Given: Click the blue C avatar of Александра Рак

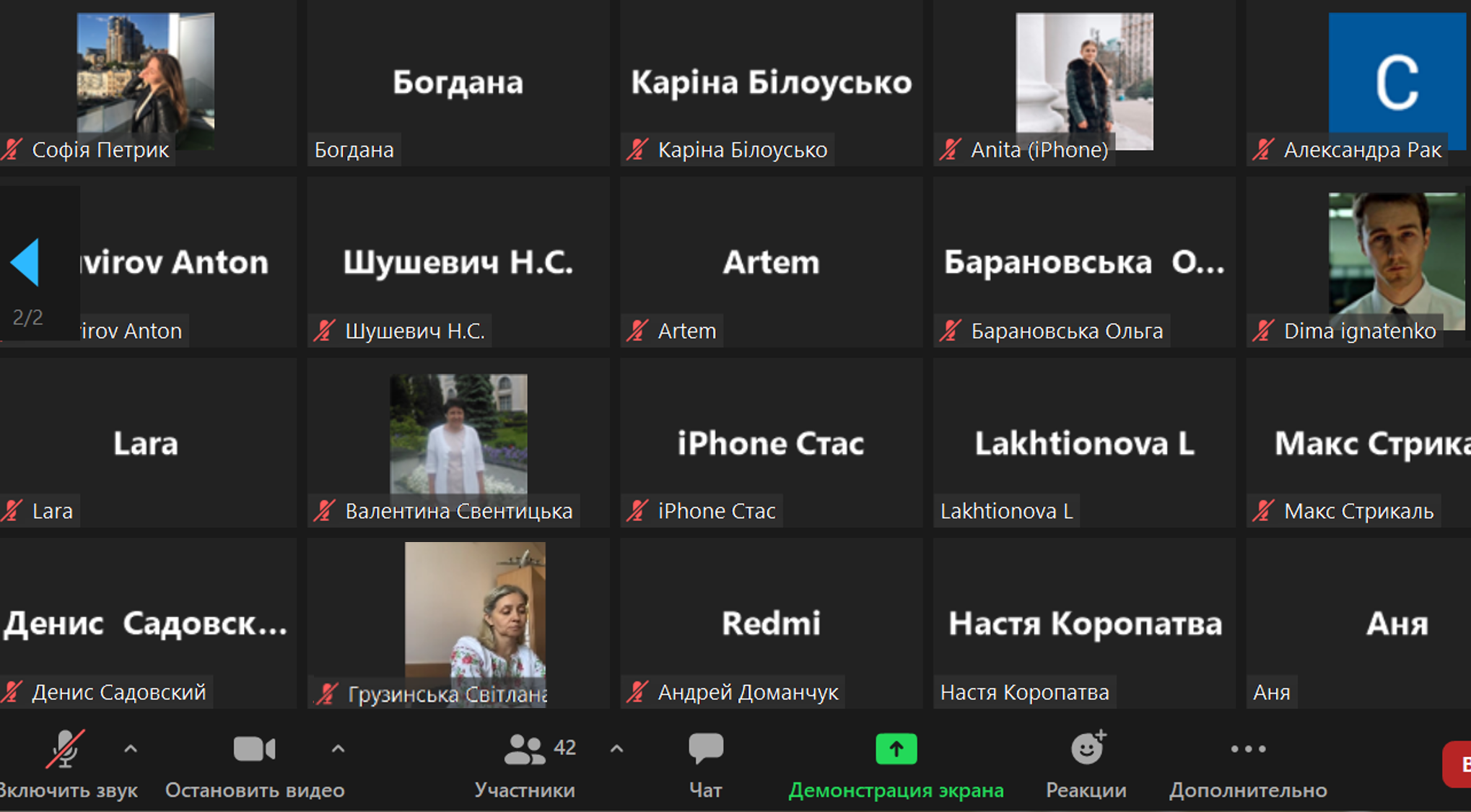Looking at the screenshot, I should point(1396,79).
